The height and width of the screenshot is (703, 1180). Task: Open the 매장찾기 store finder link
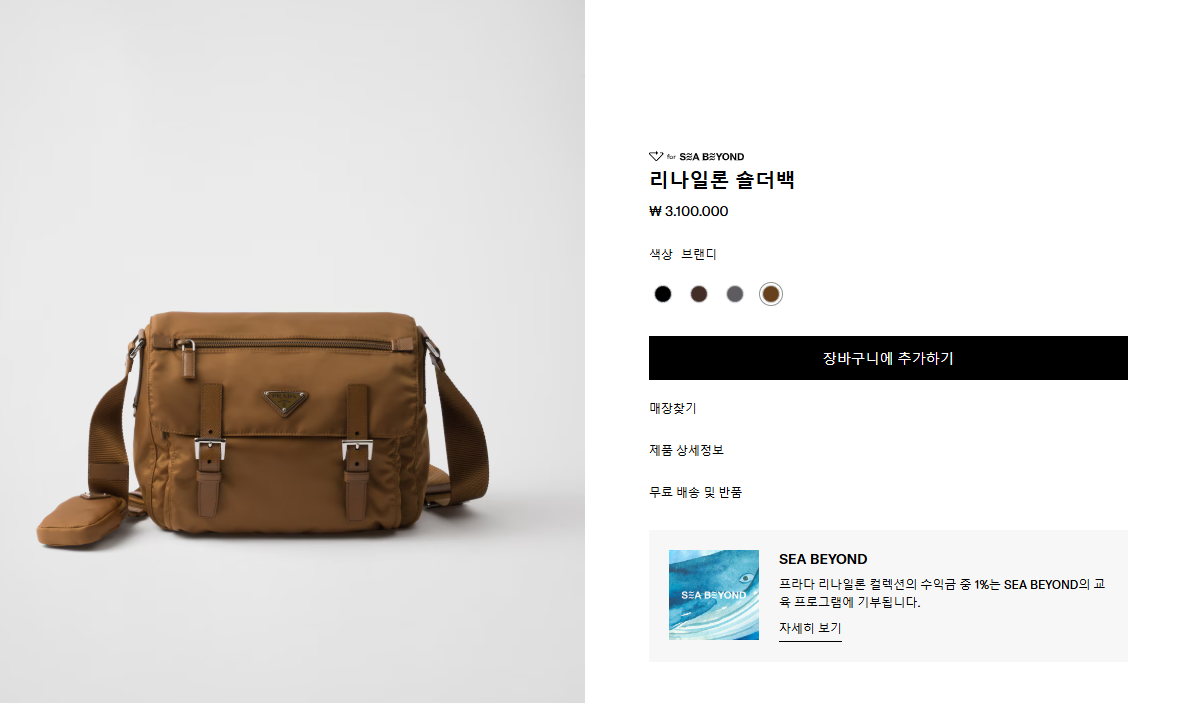673,408
